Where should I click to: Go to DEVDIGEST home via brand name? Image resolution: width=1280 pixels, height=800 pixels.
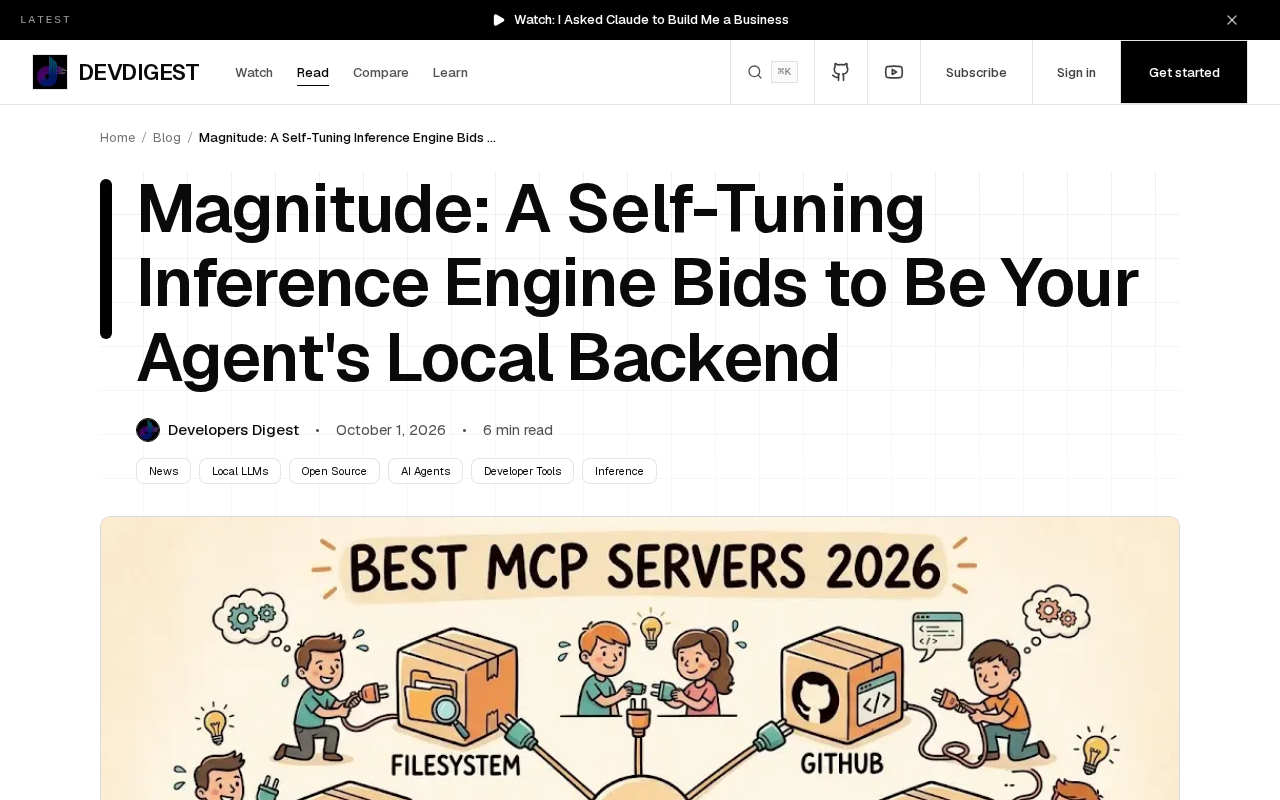pyautogui.click(x=138, y=72)
